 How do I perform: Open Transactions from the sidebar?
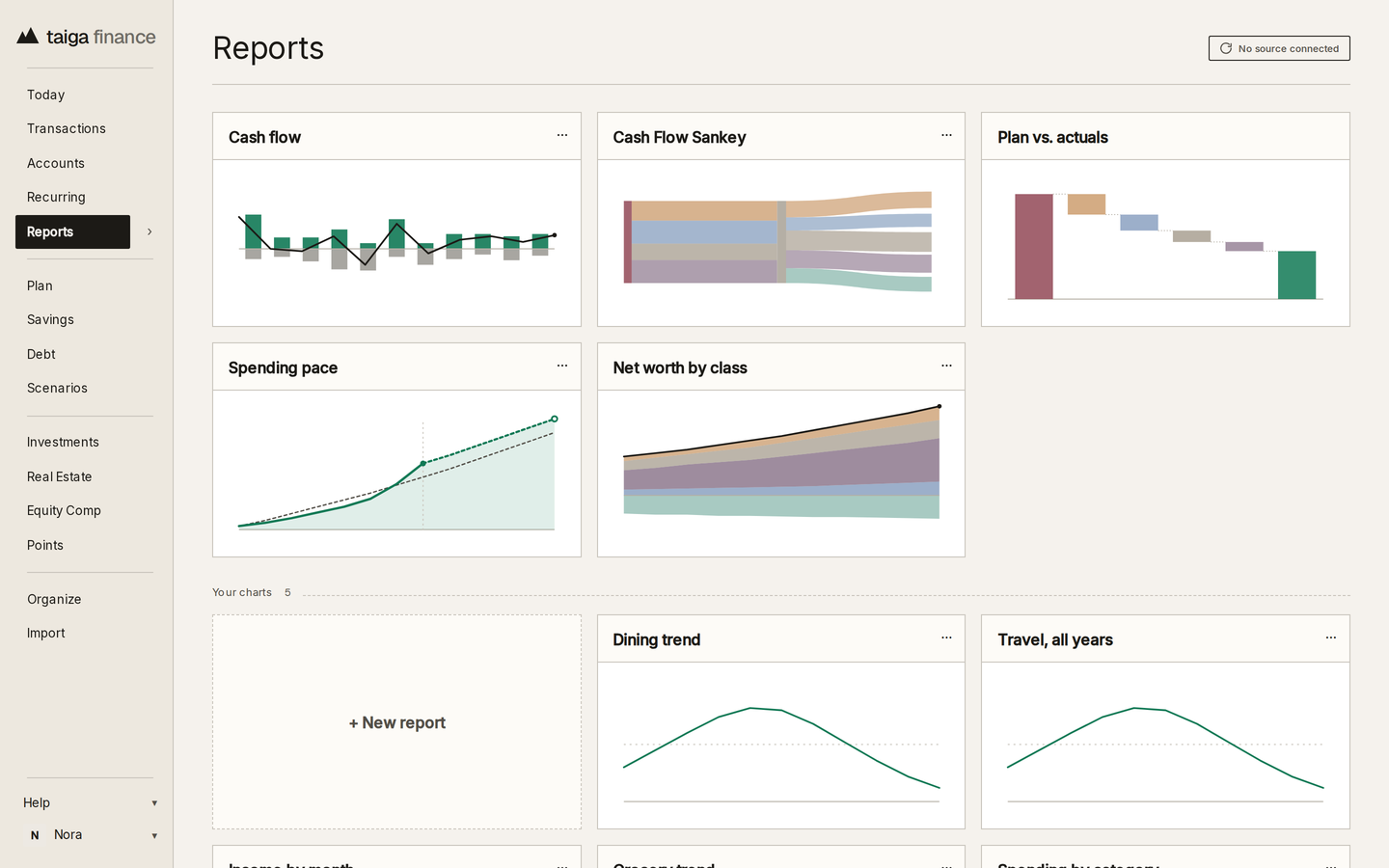click(67, 128)
